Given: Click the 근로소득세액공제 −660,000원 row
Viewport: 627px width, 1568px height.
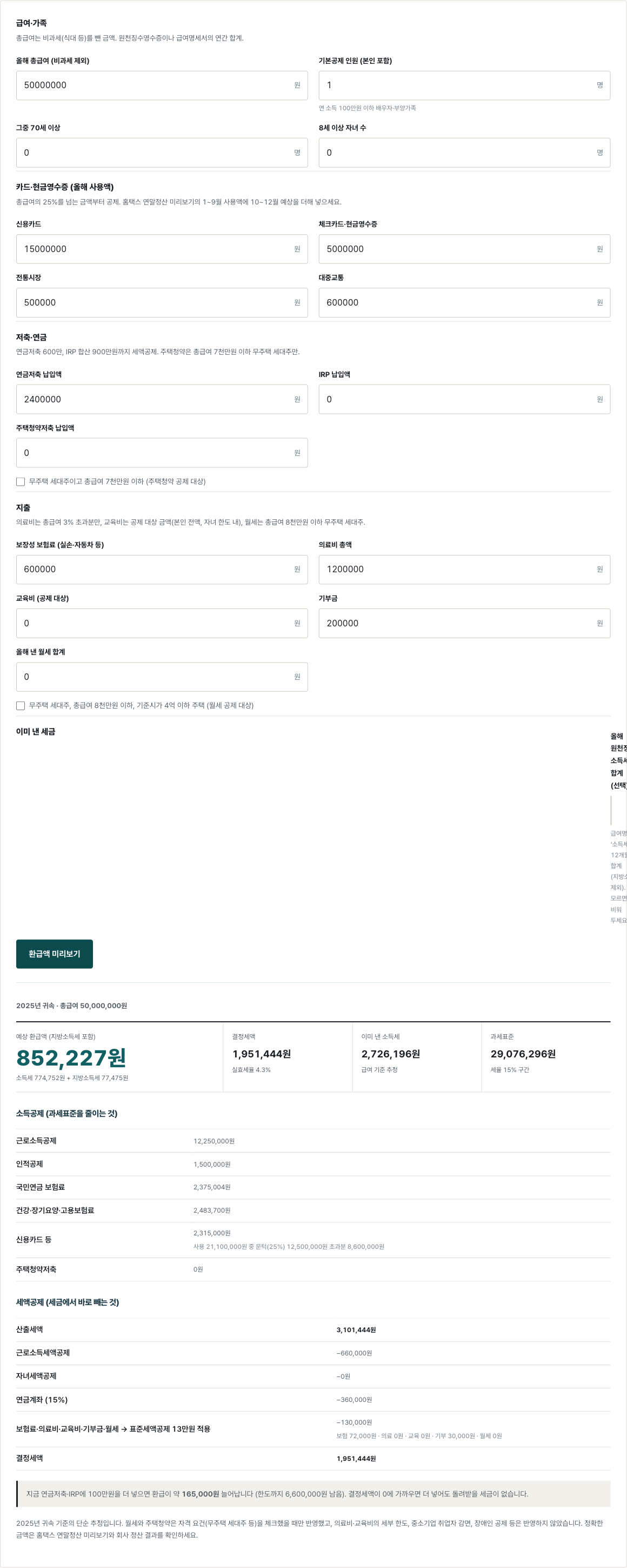Looking at the screenshot, I should point(313,1353).
